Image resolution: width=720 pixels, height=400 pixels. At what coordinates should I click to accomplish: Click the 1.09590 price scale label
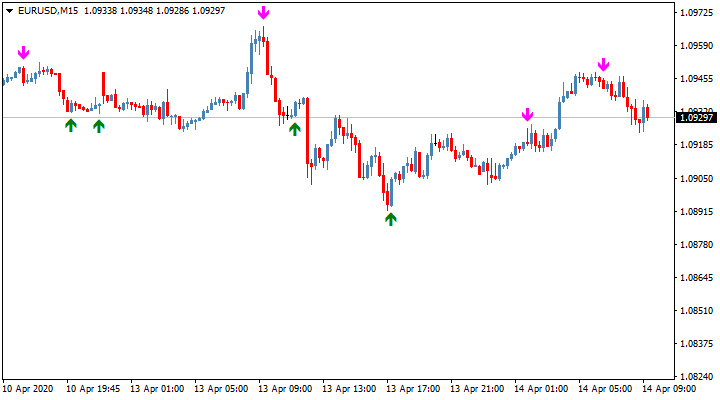click(x=696, y=46)
